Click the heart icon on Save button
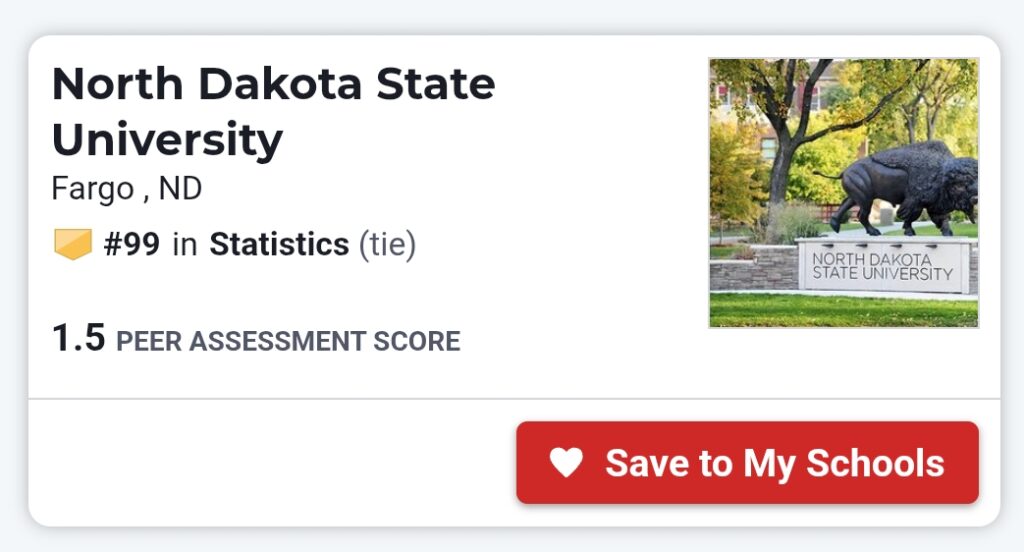Image resolution: width=1024 pixels, height=552 pixels. pos(566,463)
